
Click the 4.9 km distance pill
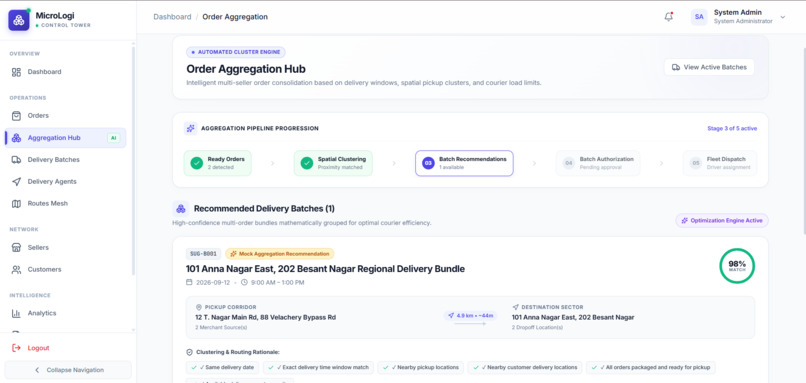470,316
